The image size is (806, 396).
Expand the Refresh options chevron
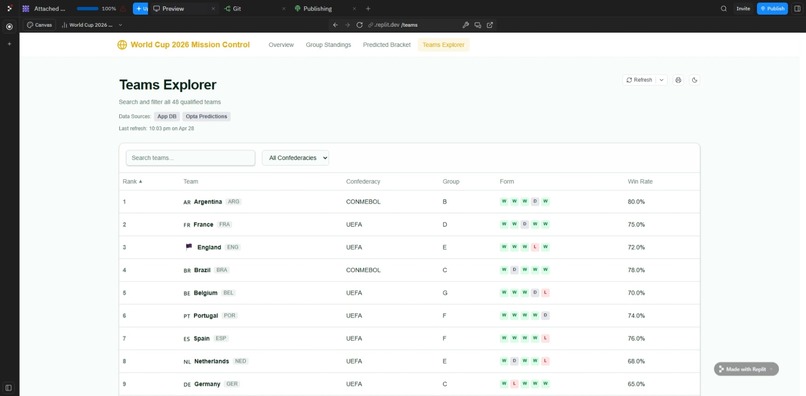(x=662, y=80)
